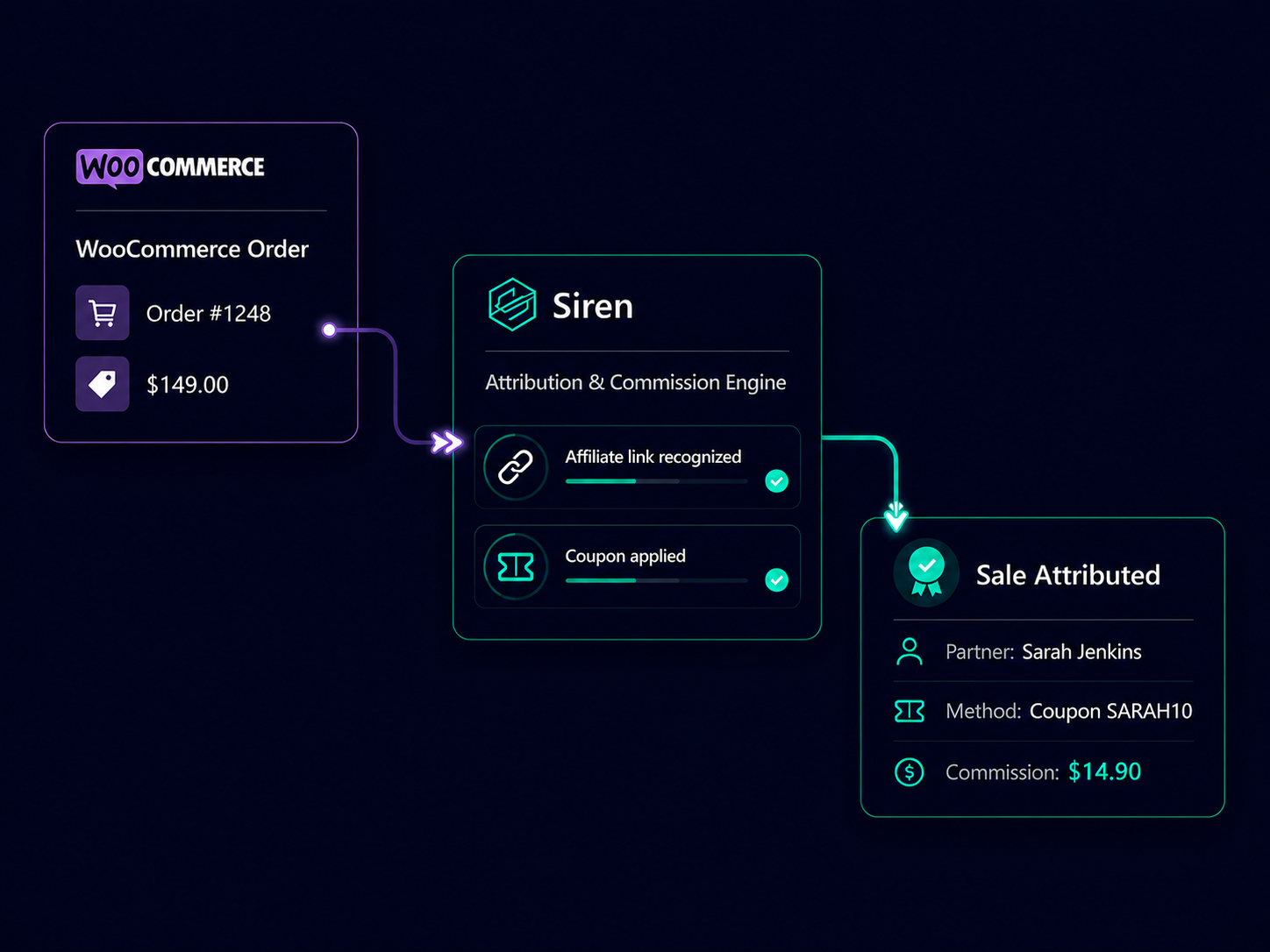Click the coupon ticket icon for Coupon applied
The width and height of the screenshot is (1270, 952).
point(516,567)
